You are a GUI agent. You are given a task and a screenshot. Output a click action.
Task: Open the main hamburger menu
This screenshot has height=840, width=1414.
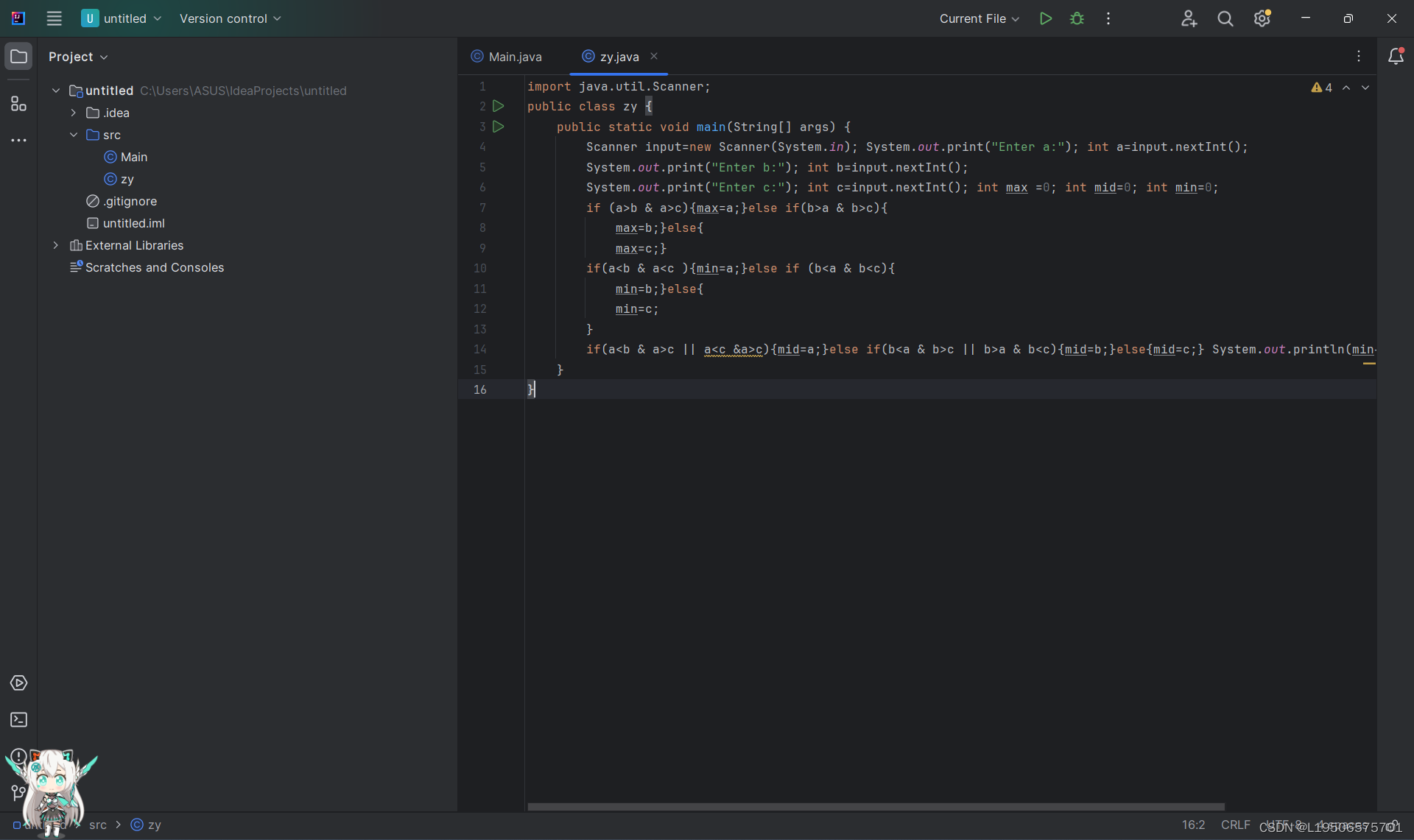[54, 18]
